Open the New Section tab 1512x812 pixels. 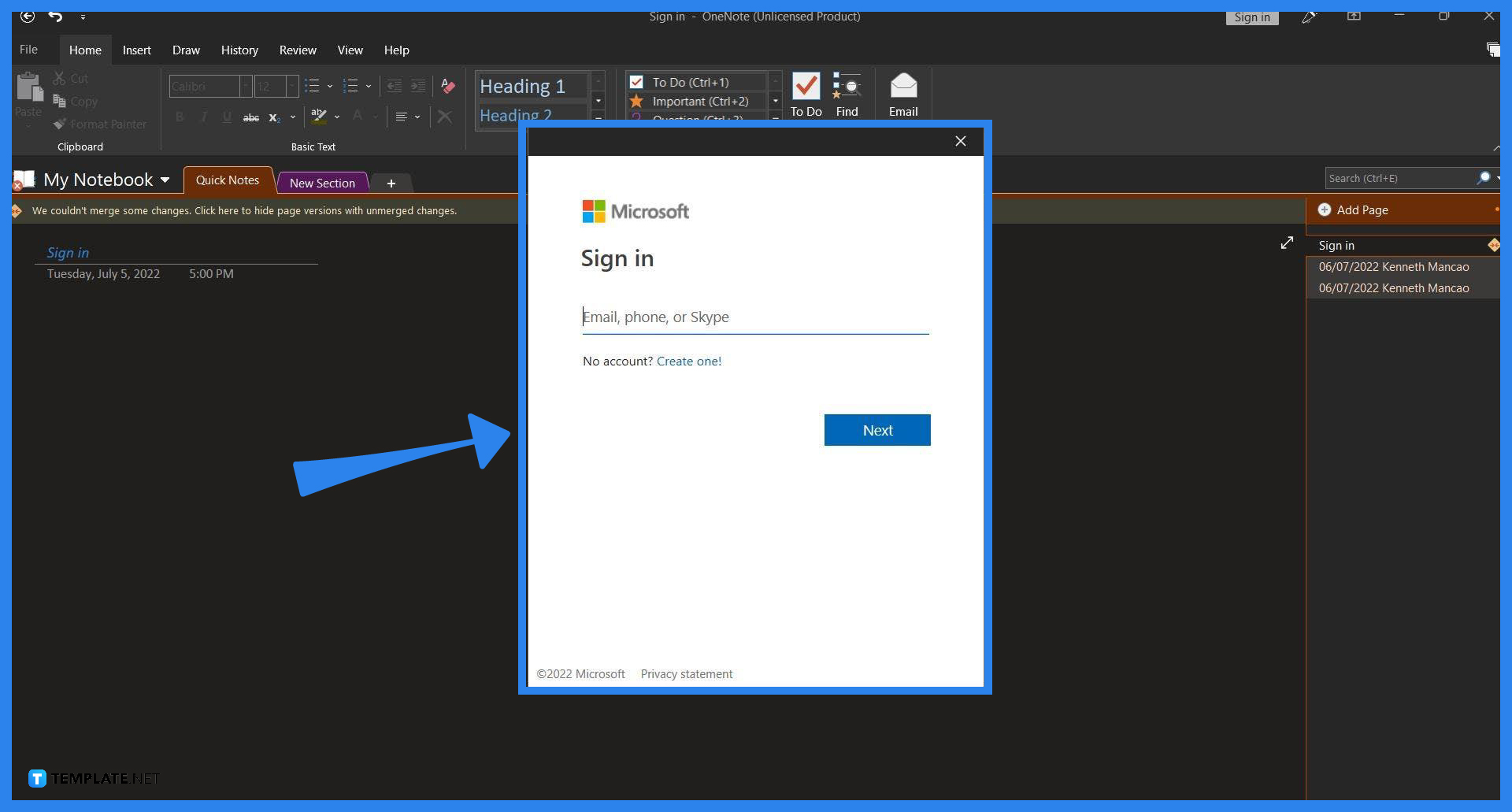tap(322, 182)
